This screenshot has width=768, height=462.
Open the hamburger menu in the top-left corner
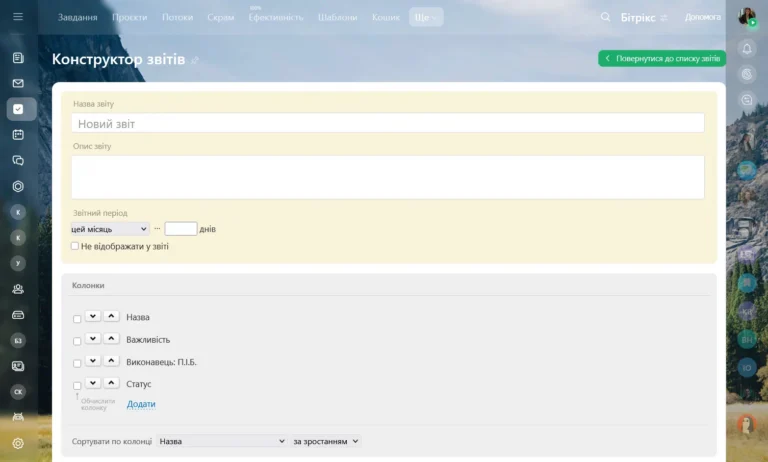(x=18, y=18)
